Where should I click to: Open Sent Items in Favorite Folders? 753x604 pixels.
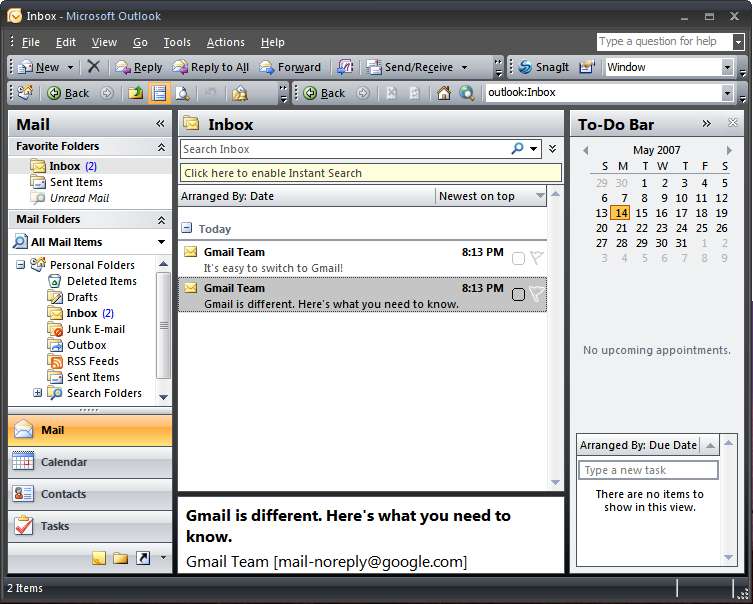coord(66,182)
